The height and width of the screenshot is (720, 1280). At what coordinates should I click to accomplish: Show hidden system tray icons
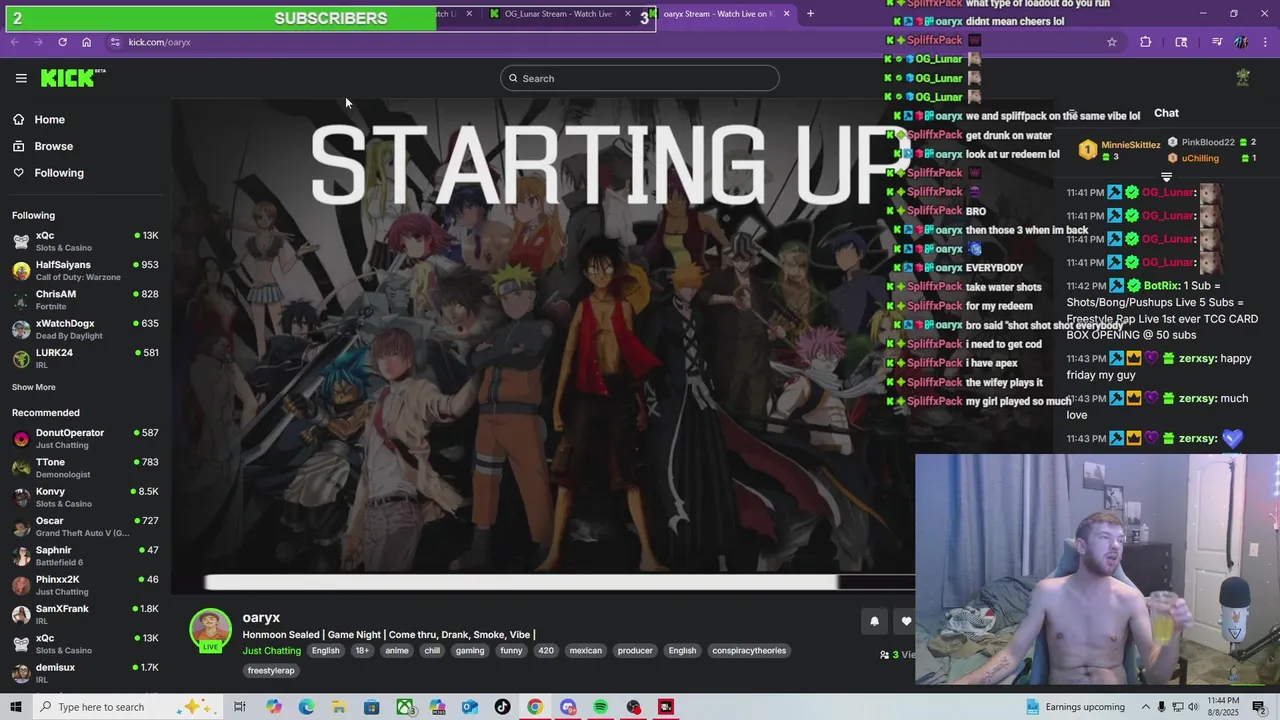point(1145,707)
